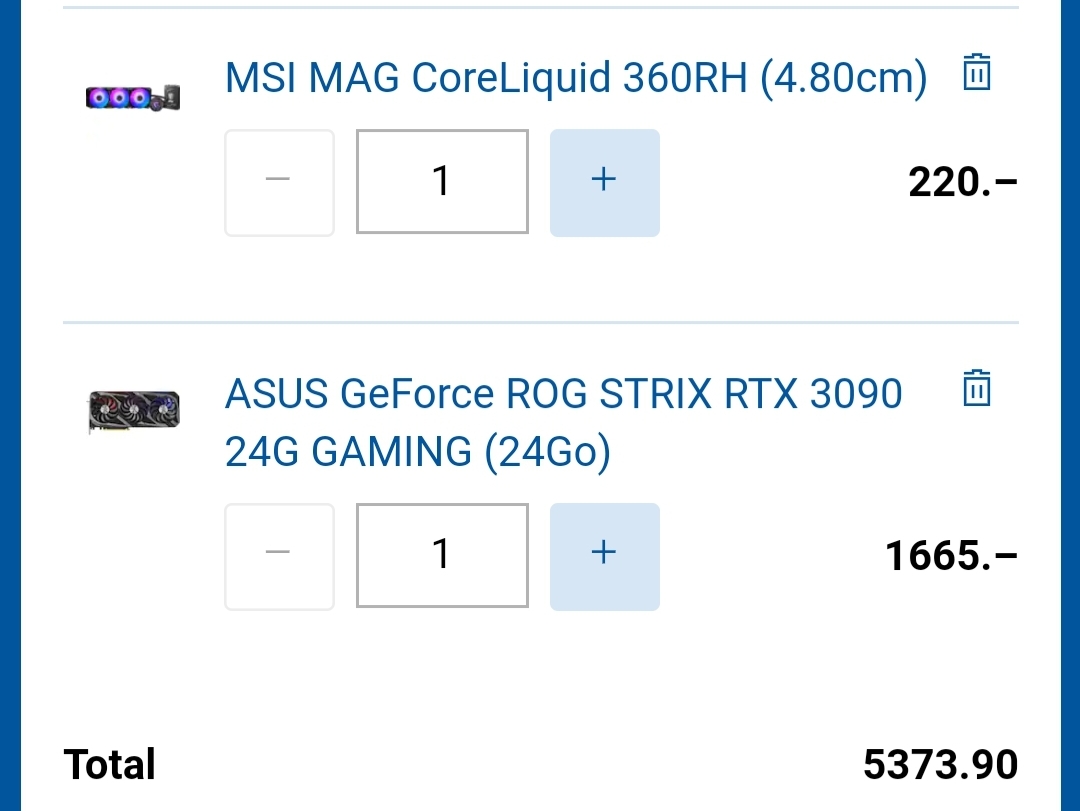Decrease MSI CoreLiquid quantity with minus button

[x=279, y=182]
